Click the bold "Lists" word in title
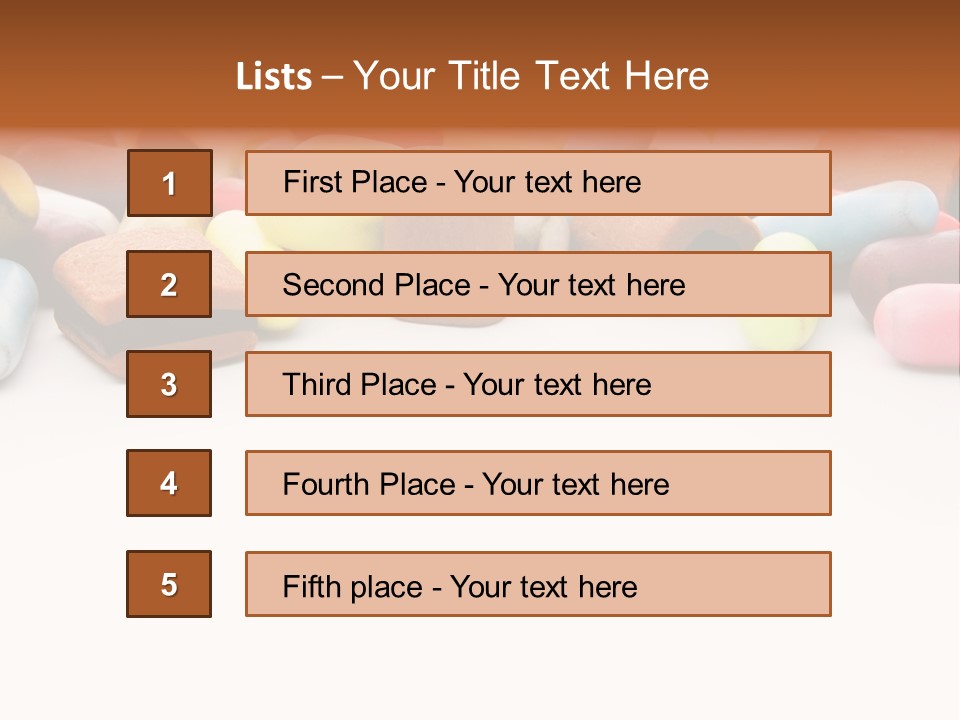Viewport: 960px width, 720px height. coord(273,76)
